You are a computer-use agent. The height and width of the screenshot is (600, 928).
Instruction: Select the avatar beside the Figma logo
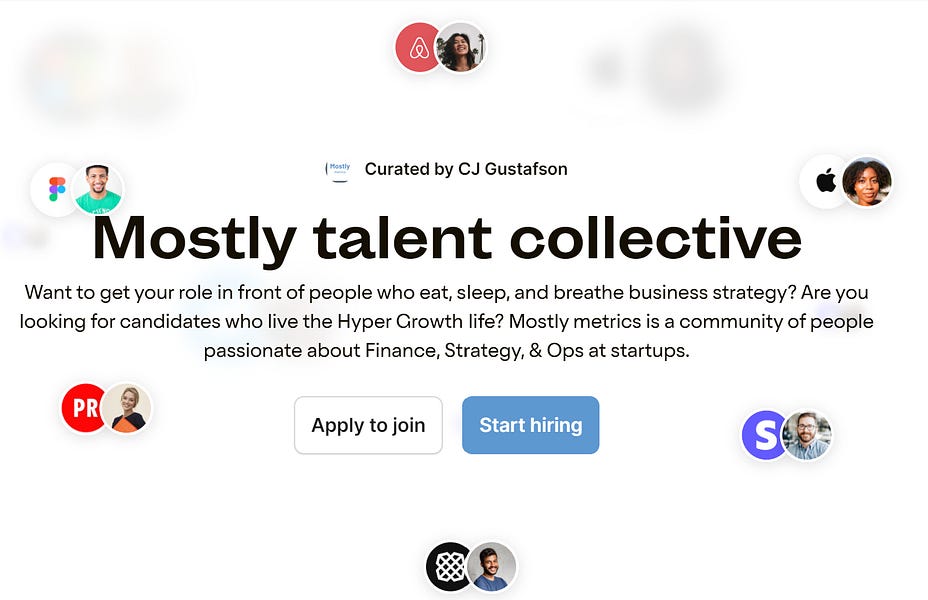click(x=96, y=189)
